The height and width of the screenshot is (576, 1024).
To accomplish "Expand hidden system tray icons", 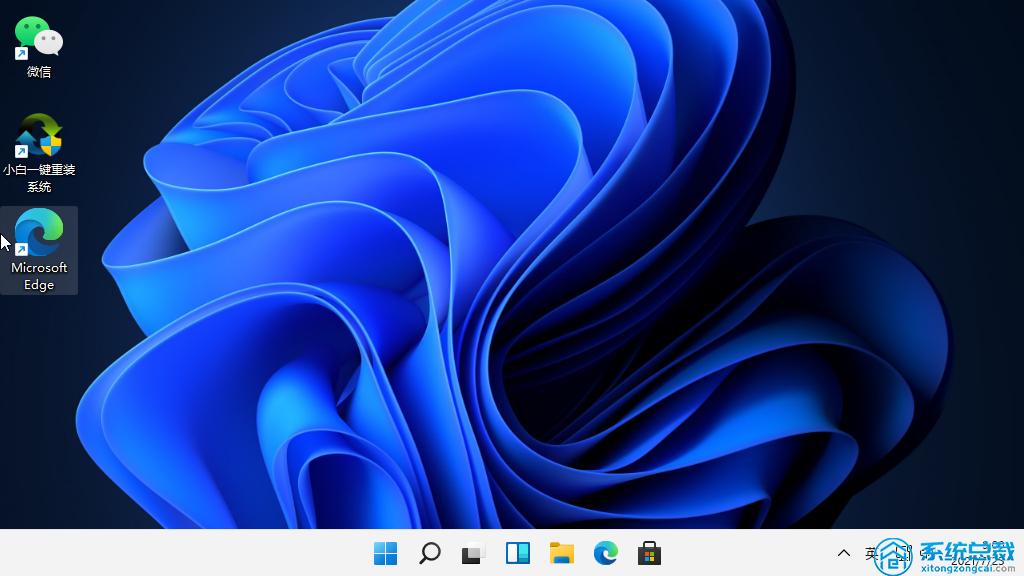I will coord(844,552).
